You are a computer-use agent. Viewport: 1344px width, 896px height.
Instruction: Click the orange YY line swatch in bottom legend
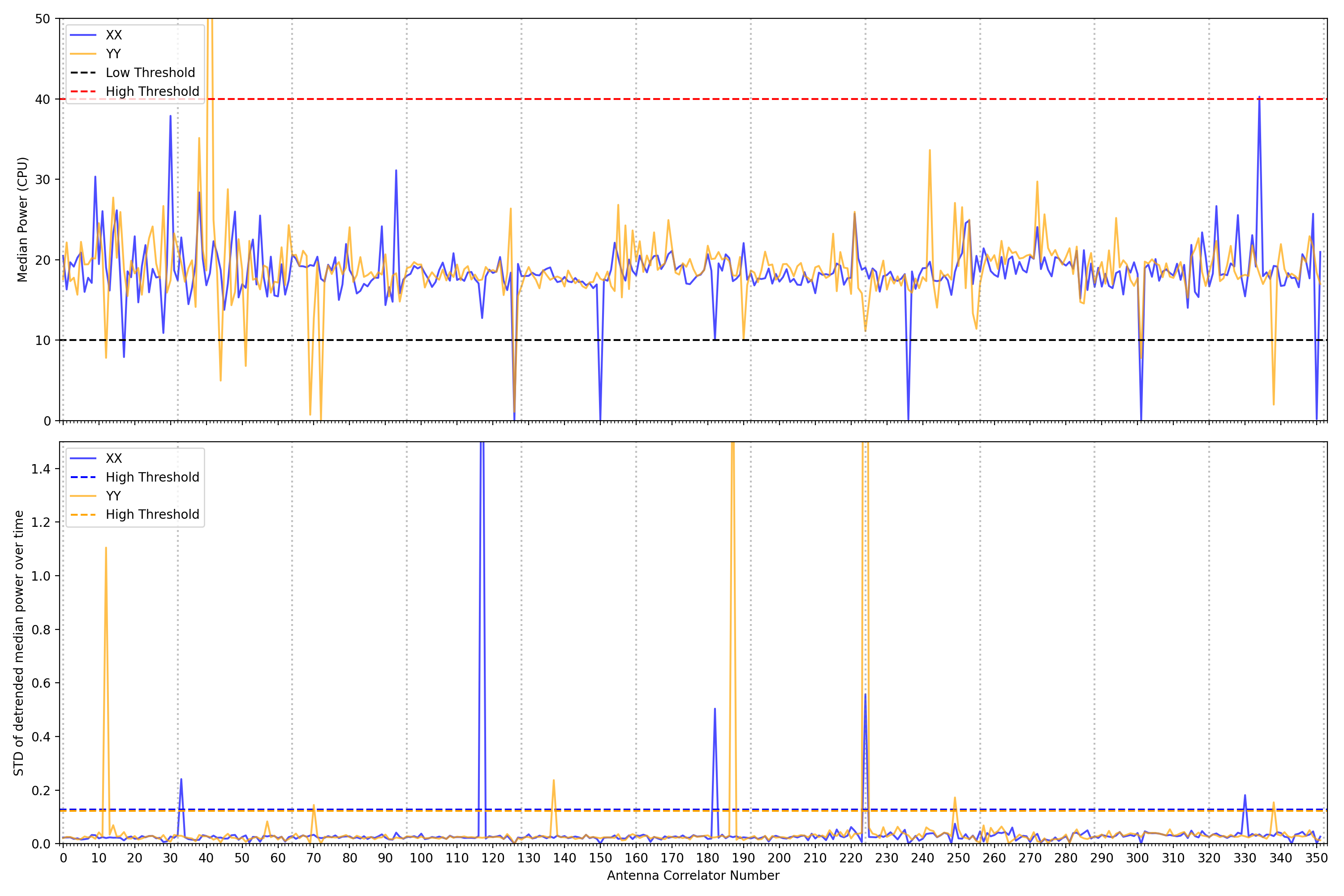click(x=83, y=496)
